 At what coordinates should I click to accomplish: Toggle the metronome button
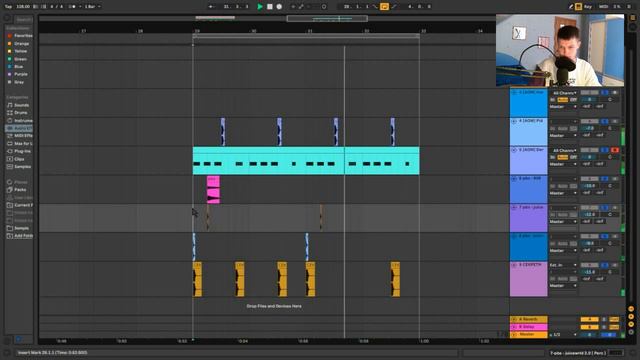click(71, 7)
